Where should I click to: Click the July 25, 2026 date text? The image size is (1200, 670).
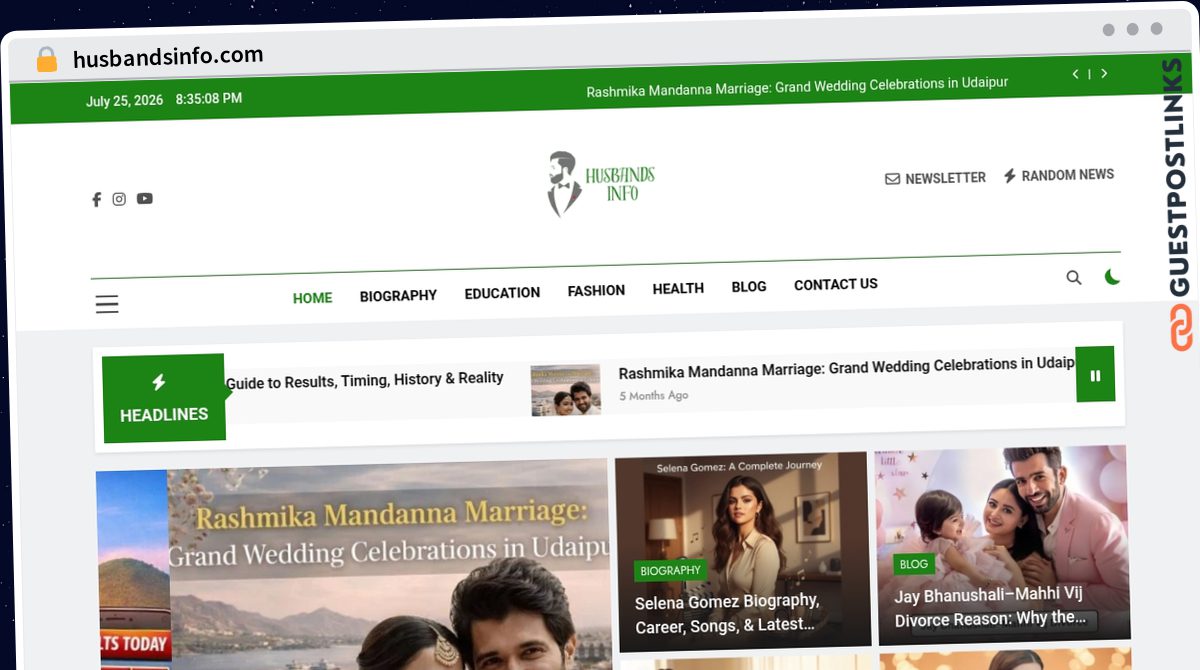124,101
